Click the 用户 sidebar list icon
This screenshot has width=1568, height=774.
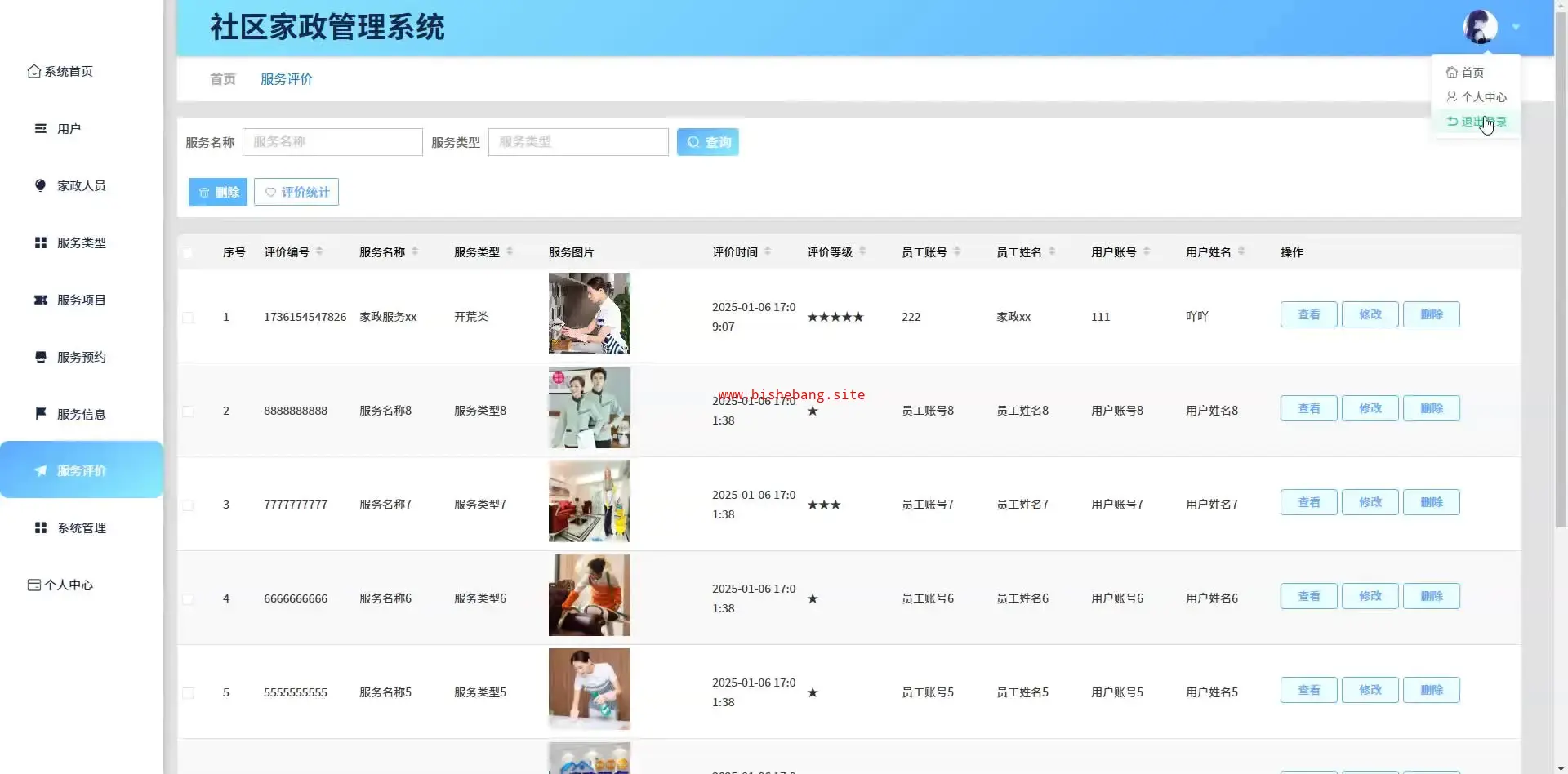click(40, 129)
